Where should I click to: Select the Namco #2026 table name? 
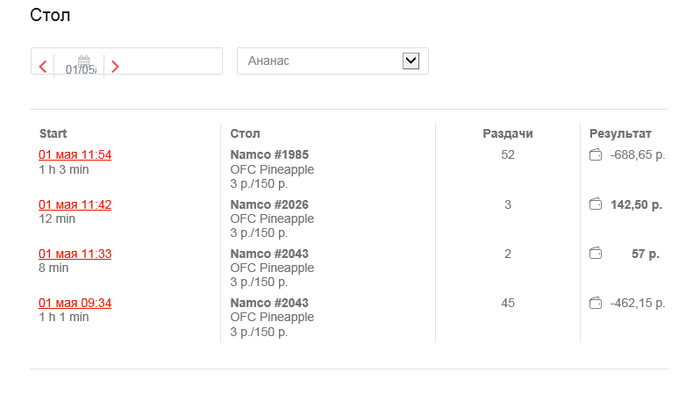coord(269,204)
